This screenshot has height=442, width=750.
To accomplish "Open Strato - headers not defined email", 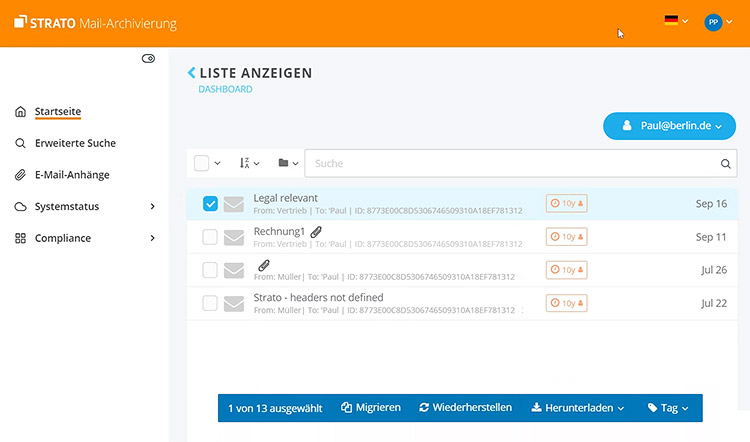I will [319, 298].
